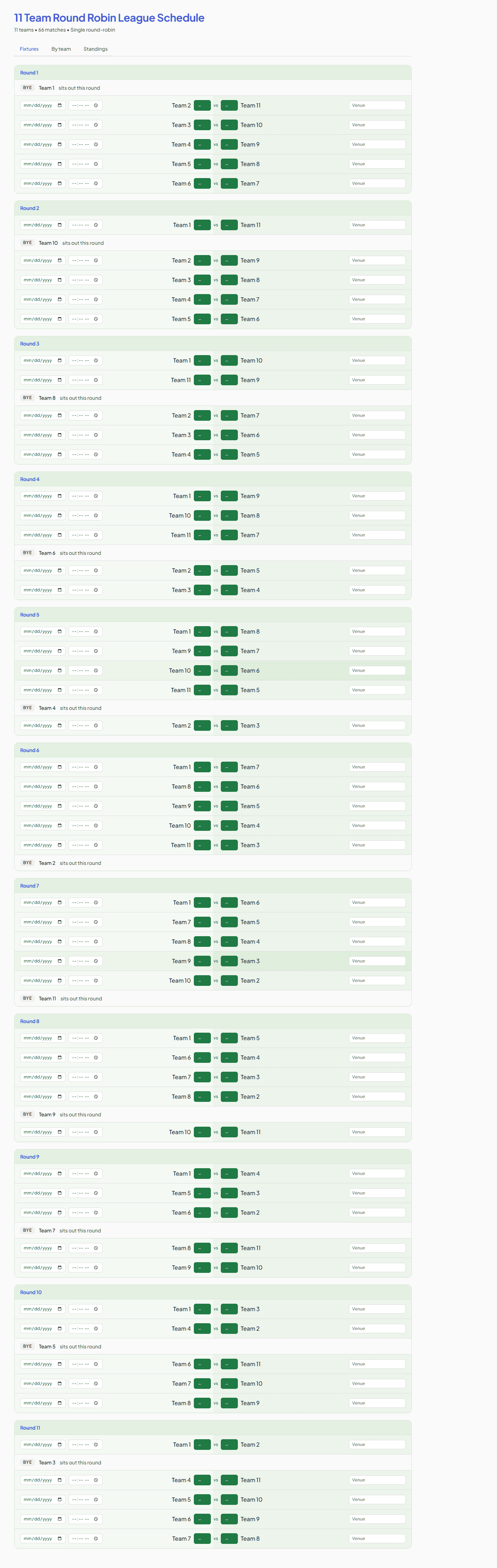Open clock picker for Team 2 vs Team 3
The height and width of the screenshot is (1568, 497).
(x=95, y=725)
